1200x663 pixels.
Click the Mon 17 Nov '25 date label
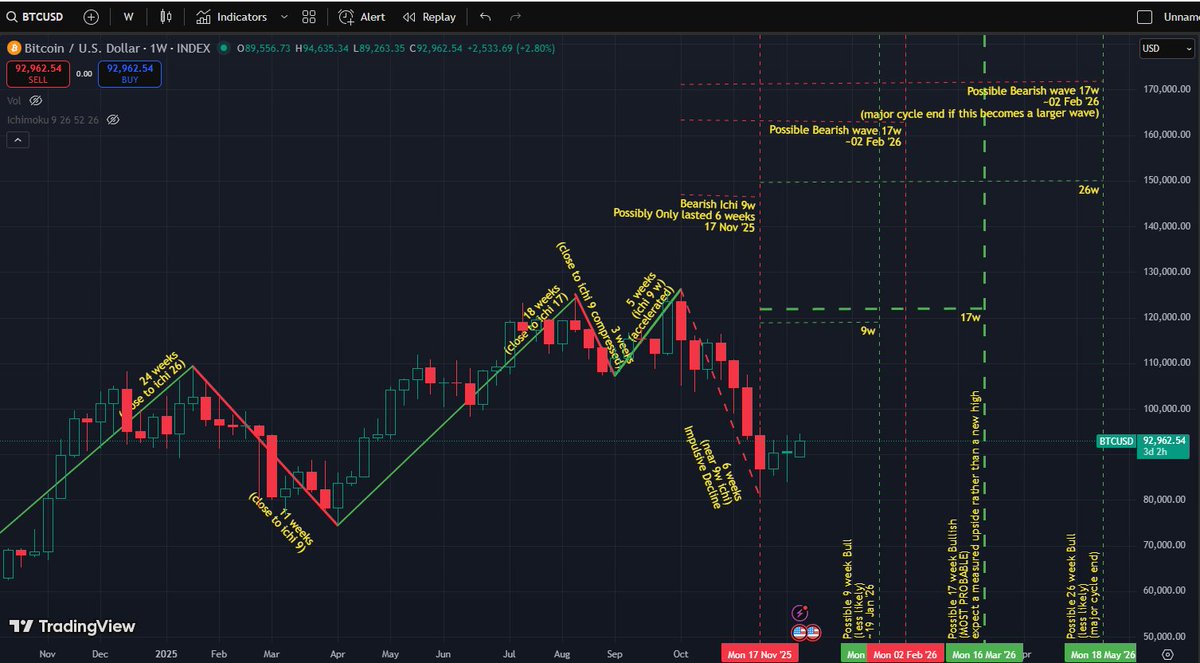click(x=761, y=654)
